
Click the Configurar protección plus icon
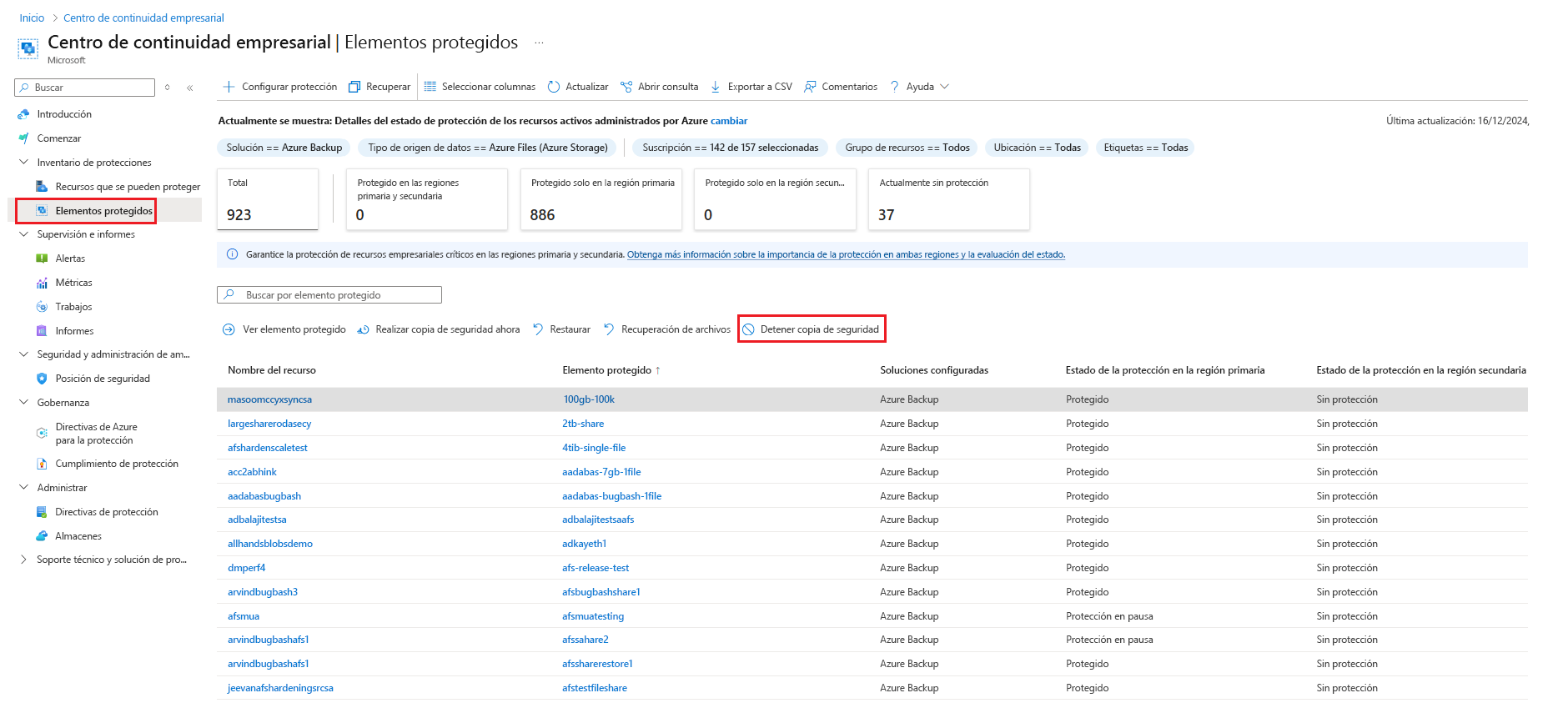(x=229, y=87)
